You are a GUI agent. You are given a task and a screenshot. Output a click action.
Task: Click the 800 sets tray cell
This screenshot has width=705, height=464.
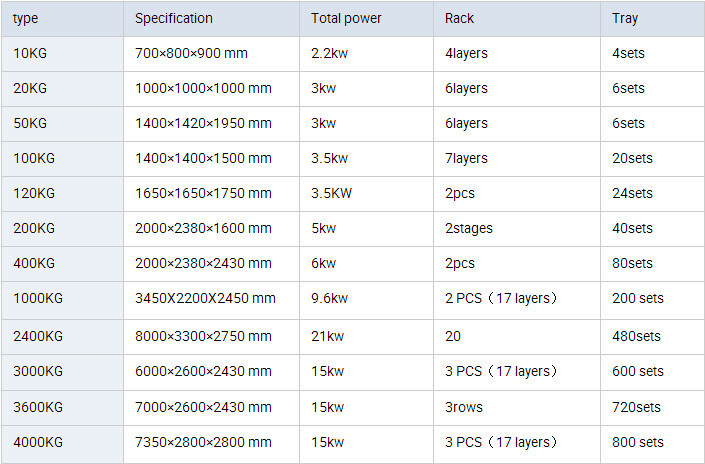pyautogui.click(x=638, y=442)
